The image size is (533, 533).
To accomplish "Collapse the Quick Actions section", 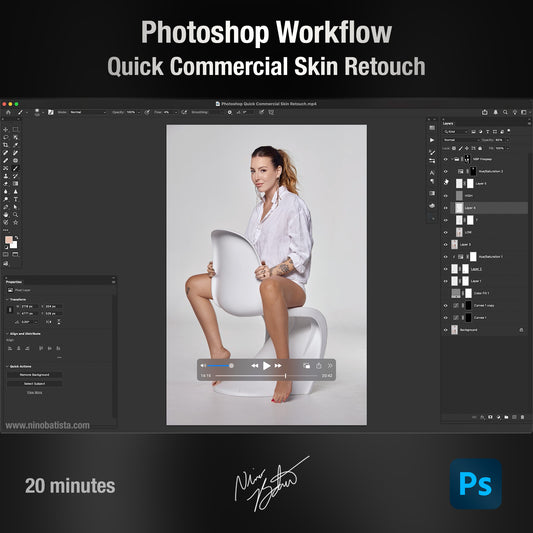I will tap(7, 366).
